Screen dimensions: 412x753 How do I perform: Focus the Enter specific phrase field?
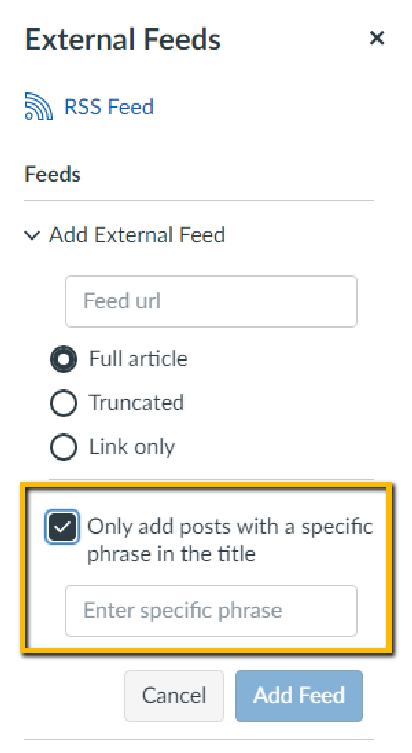click(x=211, y=610)
